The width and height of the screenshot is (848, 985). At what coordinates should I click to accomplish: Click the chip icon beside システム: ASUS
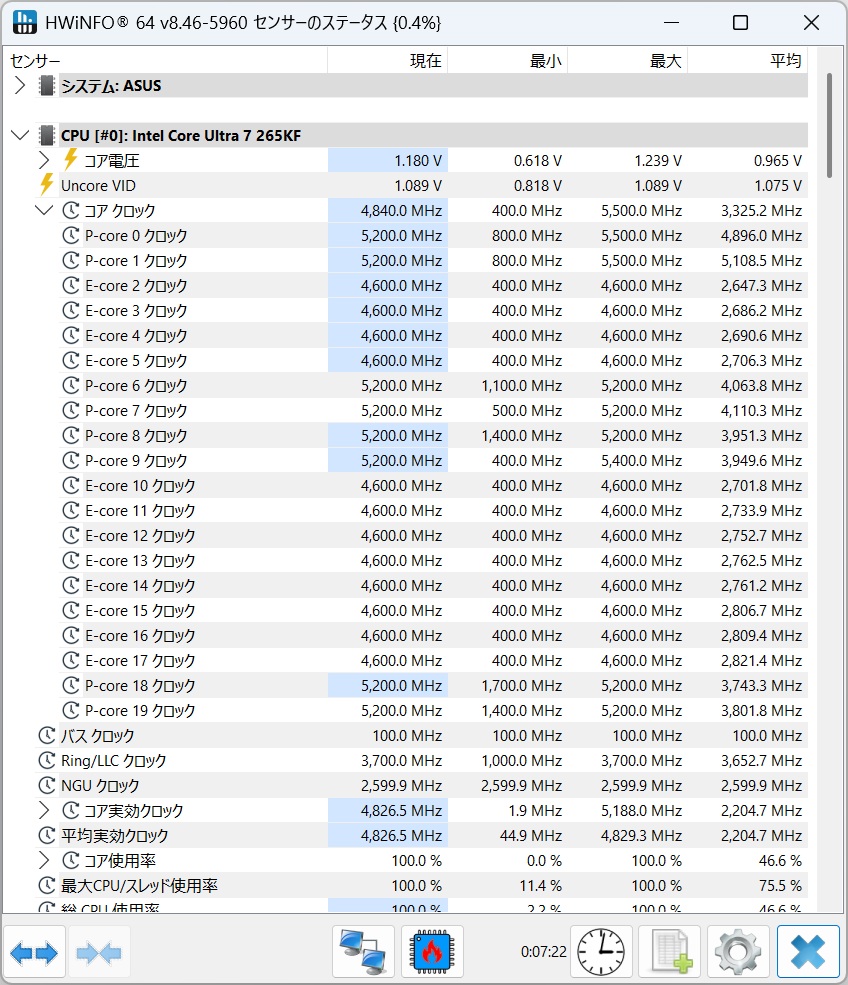(x=46, y=85)
